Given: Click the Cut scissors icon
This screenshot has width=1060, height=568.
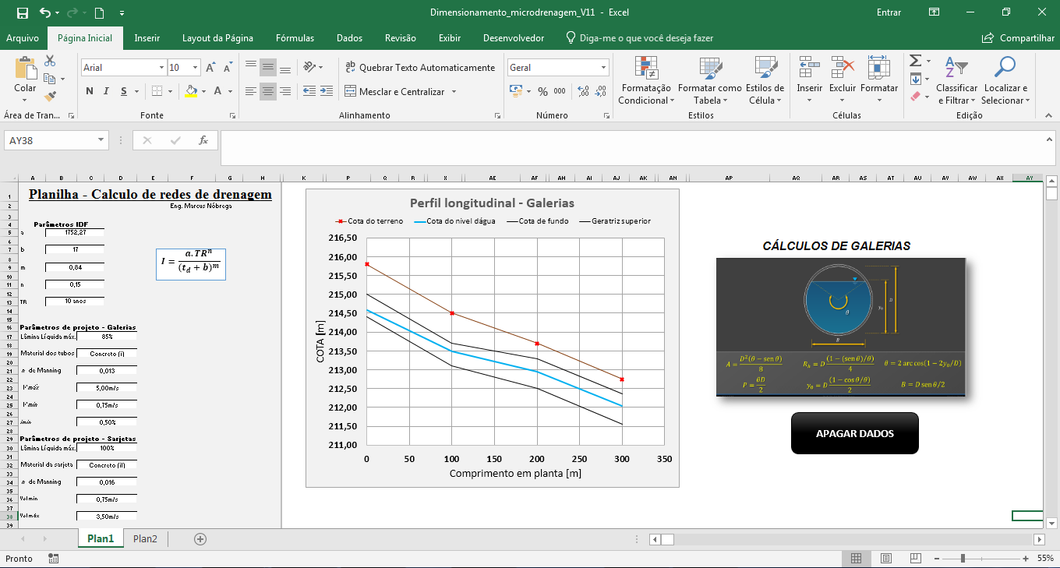Looking at the screenshot, I should [50, 61].
